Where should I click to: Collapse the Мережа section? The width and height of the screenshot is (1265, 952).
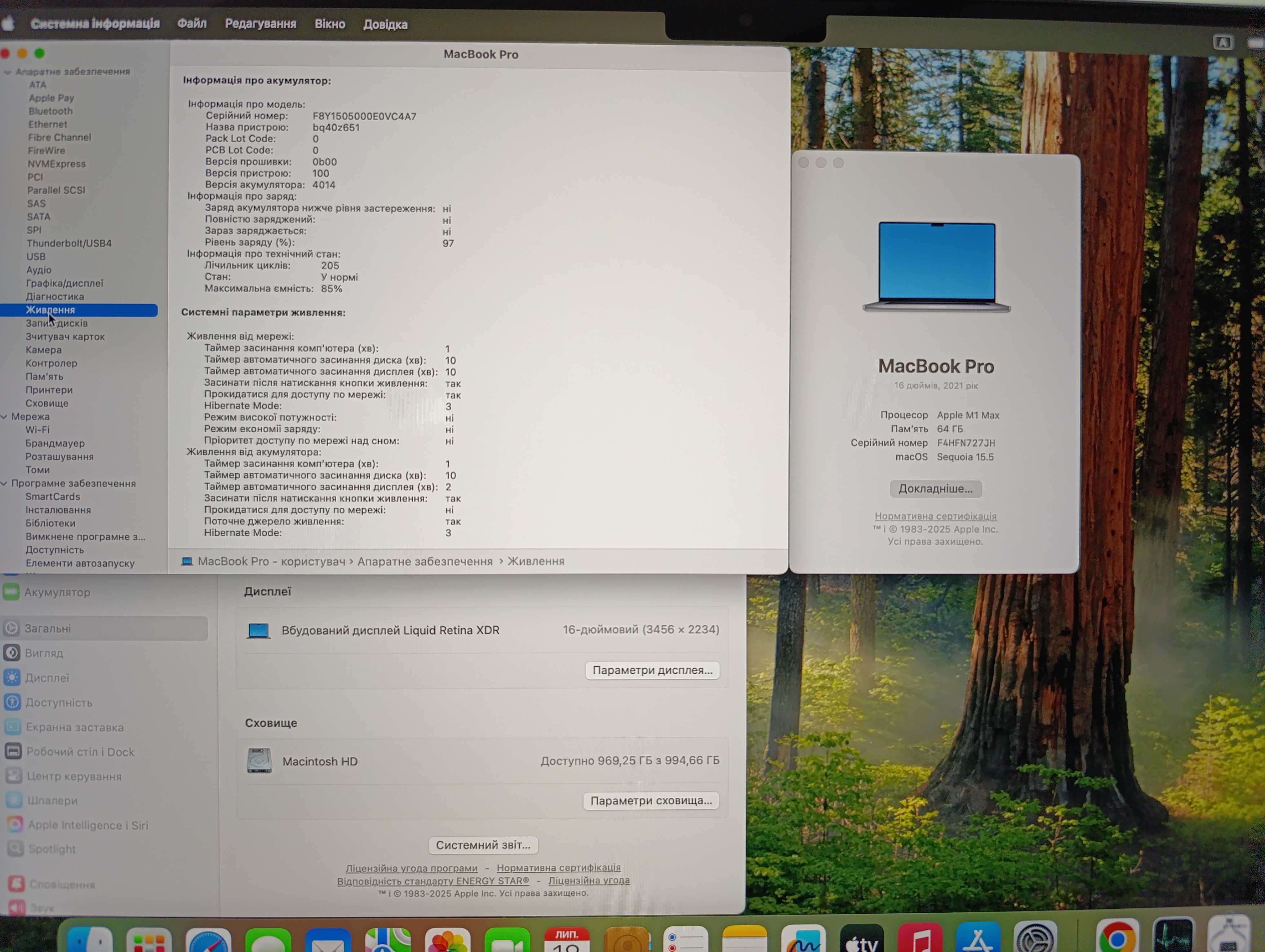pyautogui.click(x=5, y=416)
